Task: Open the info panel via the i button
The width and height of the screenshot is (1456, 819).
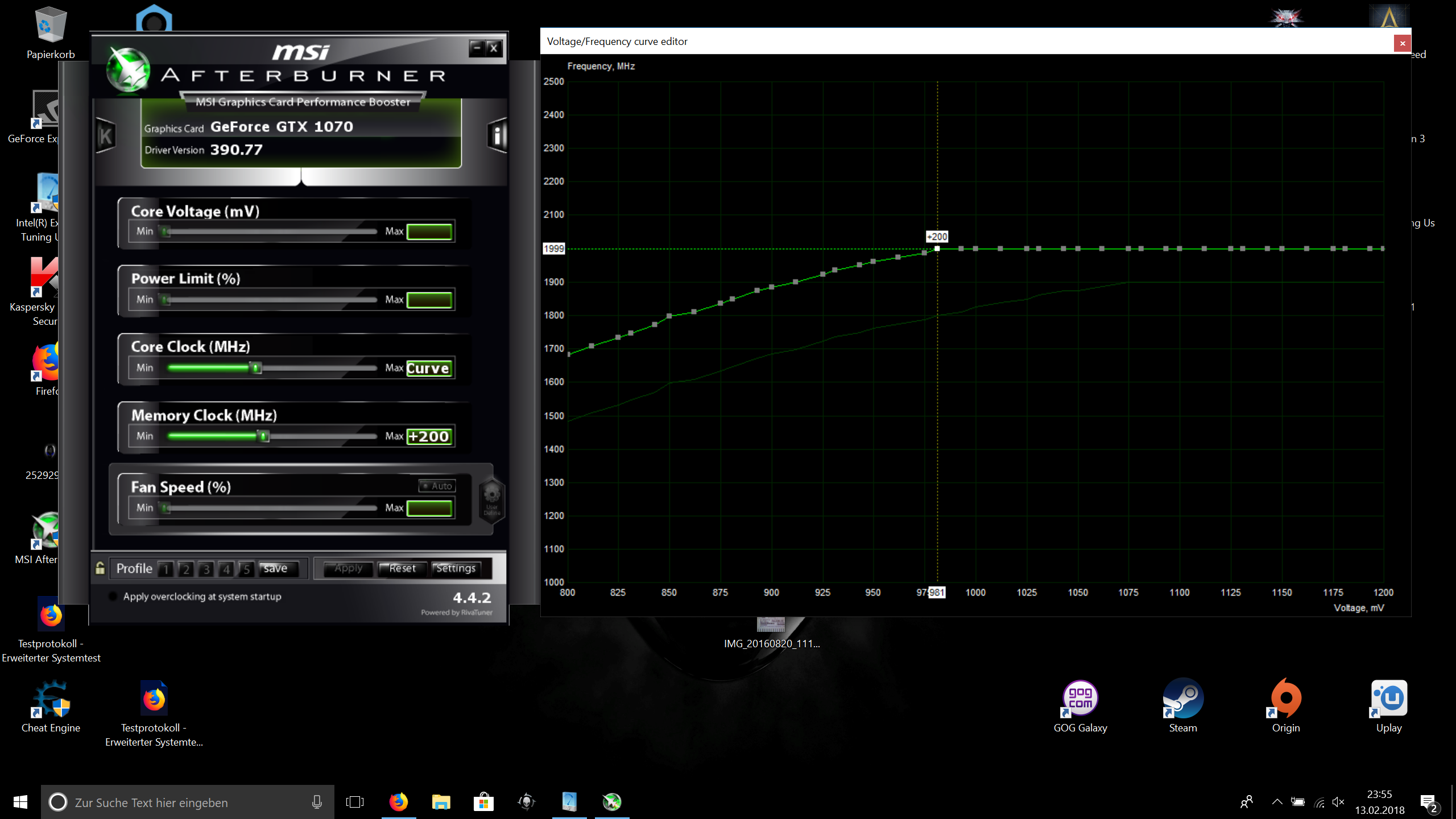Action: [497, 135]
